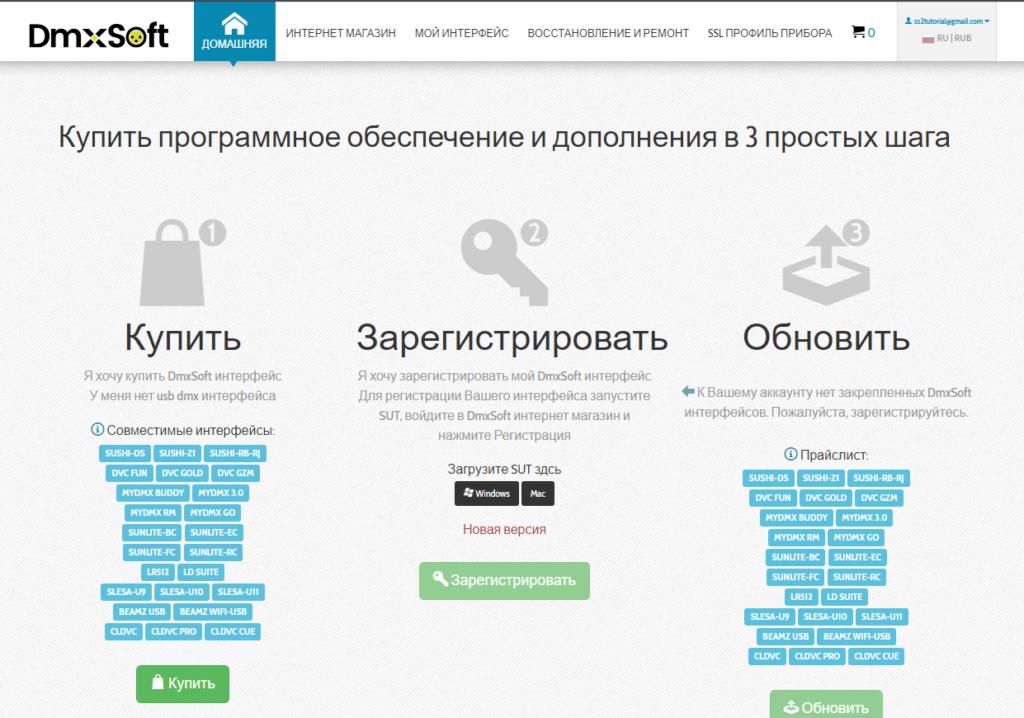Click the info icon beside Прайслист
The width and height of the screenshot is (1024, 718).
tap(790, 454)
